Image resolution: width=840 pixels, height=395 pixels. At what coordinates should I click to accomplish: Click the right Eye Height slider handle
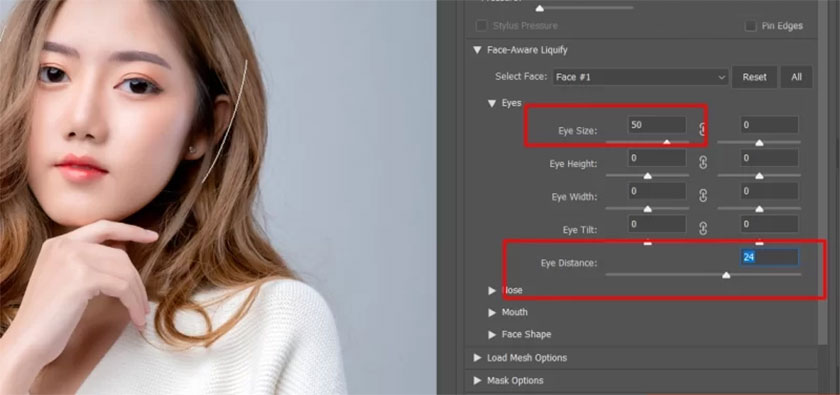point(759,176)
